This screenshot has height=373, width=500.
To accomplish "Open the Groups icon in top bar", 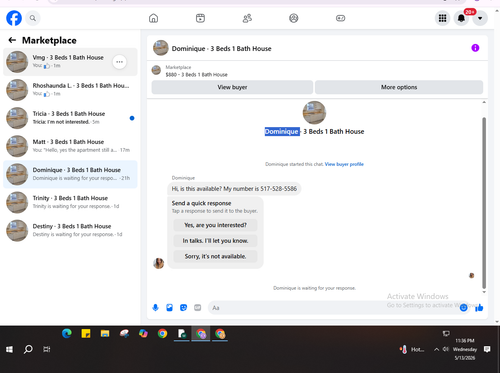I will (x=294, y=18).
